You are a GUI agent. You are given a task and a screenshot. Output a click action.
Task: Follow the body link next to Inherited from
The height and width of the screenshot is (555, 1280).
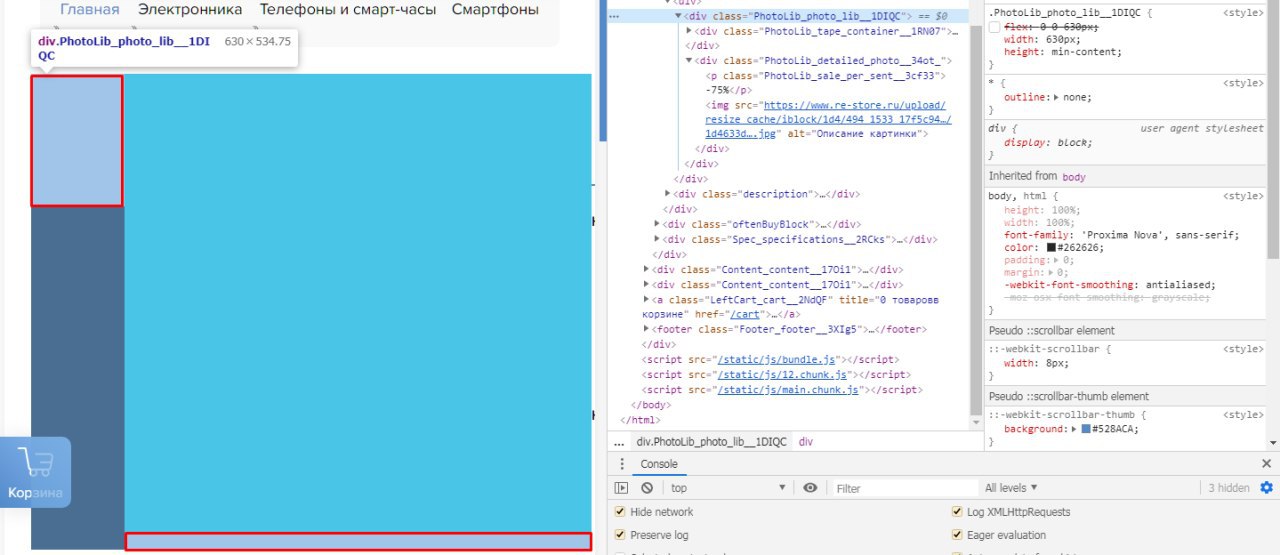tap(1074, 176)
